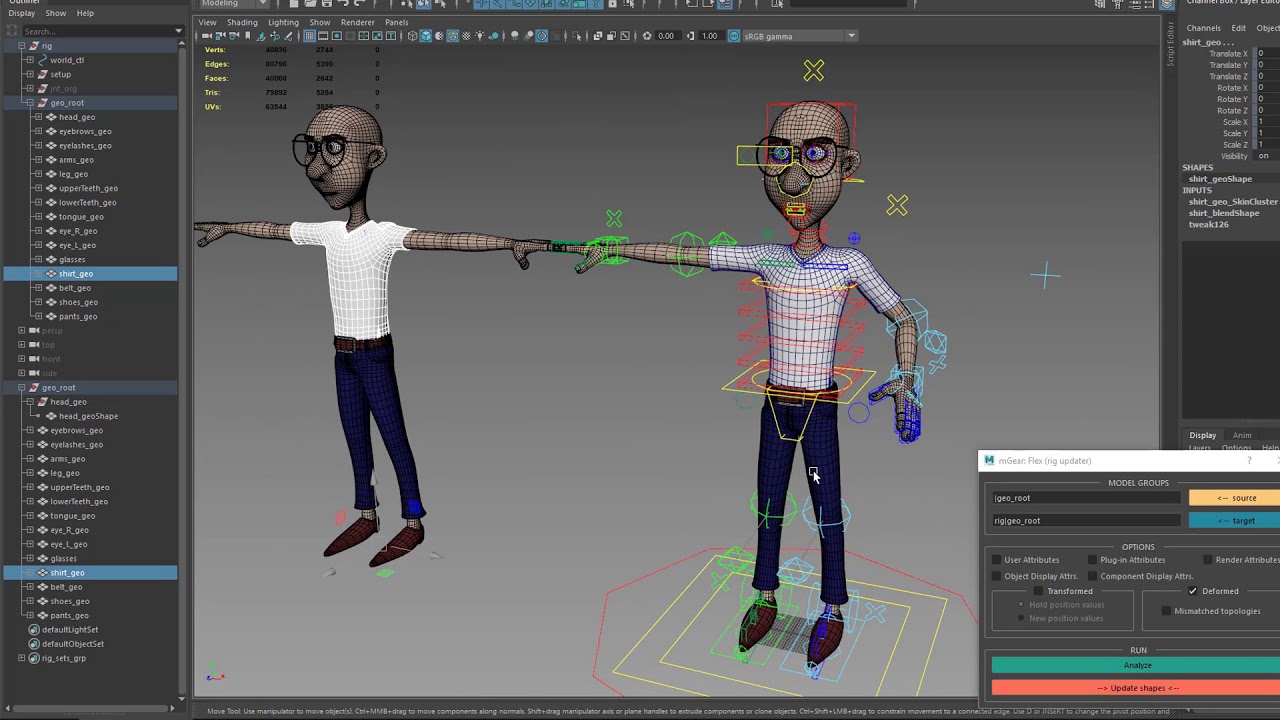Open the Outliner Display menu

click(x=22, y=13)
